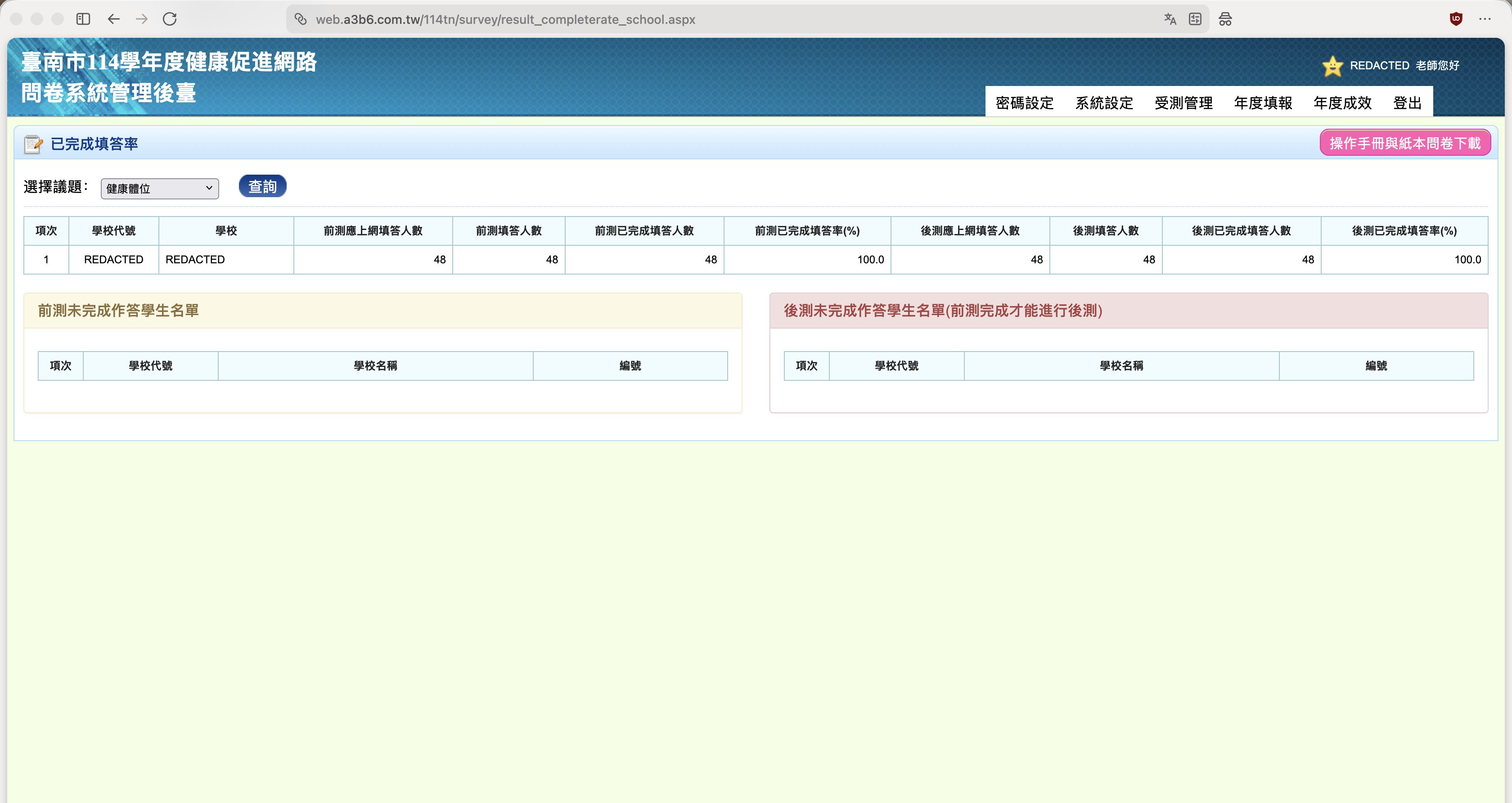Open the translate page icon
Viewport: 1512px width, 803px height.
pos(1170,19)
